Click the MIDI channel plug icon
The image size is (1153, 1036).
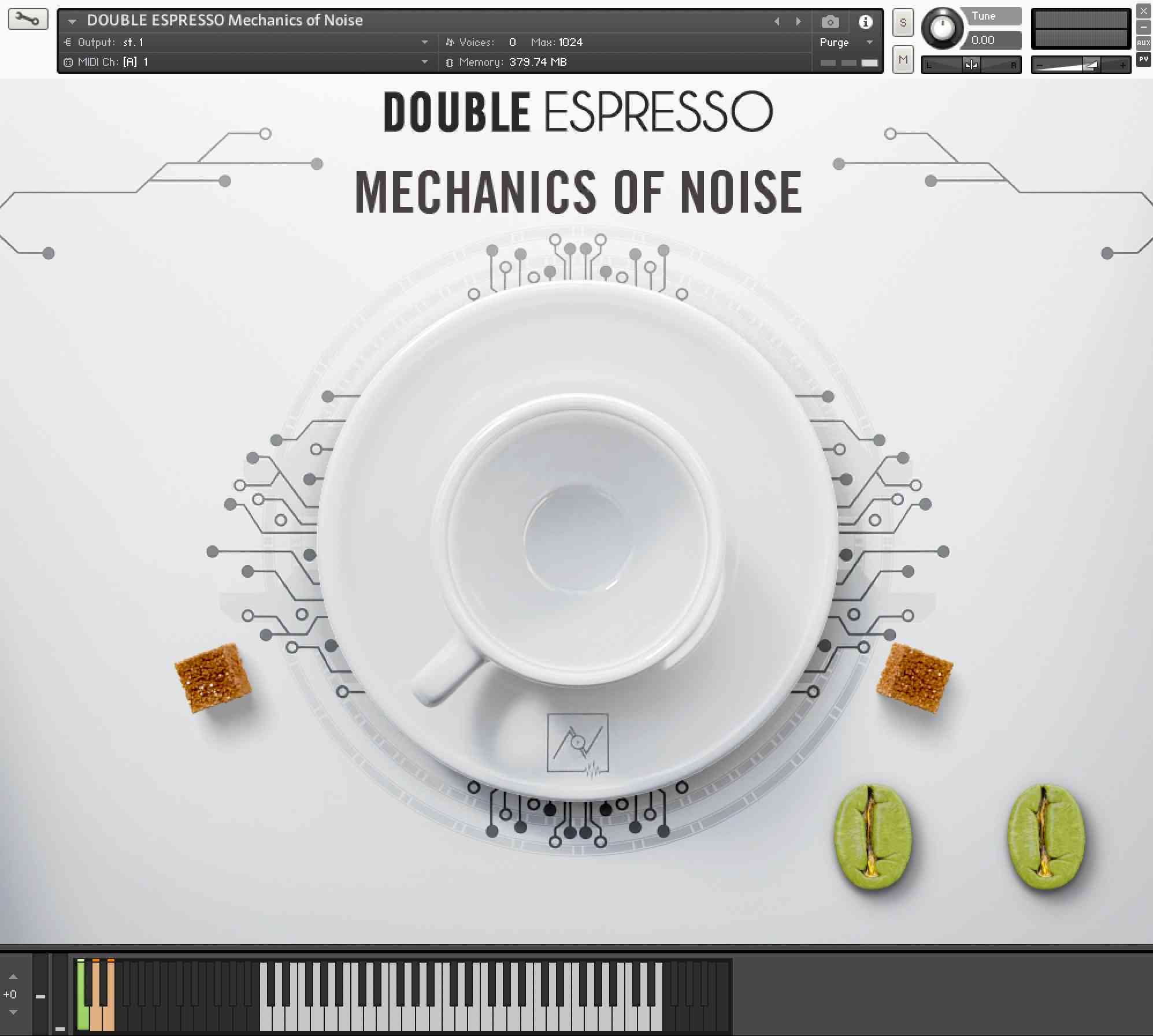tap(66, 62)
